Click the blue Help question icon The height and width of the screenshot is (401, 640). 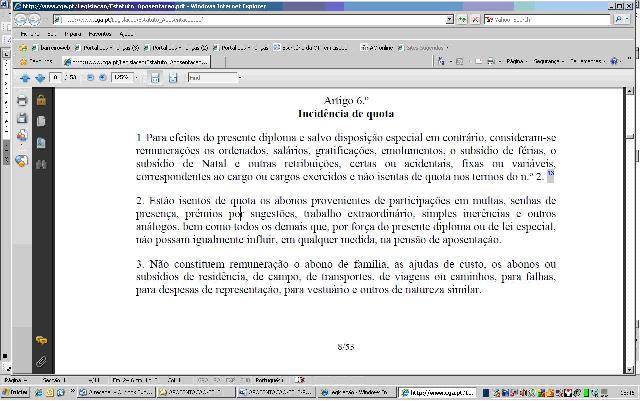[x=614, y=61]
